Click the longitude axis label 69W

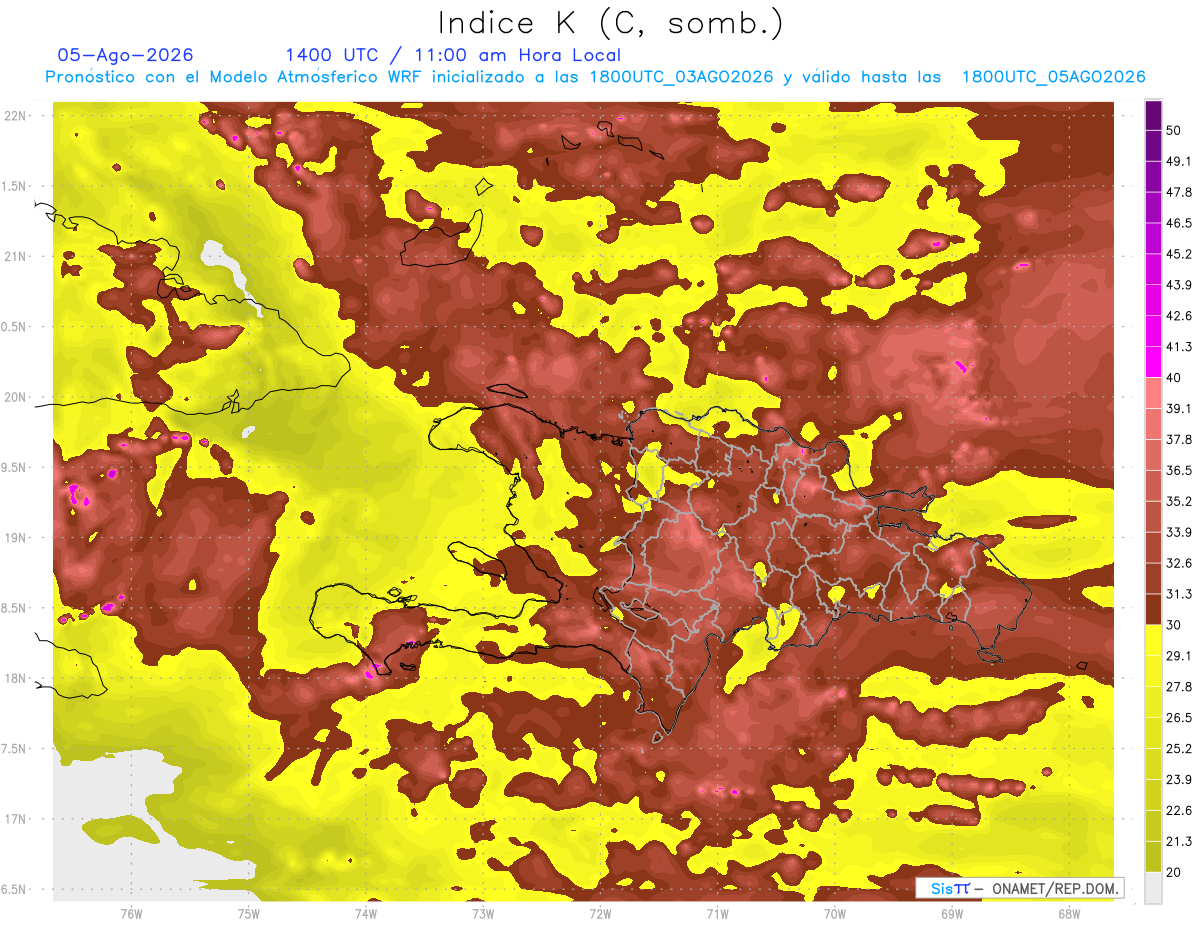click(x=952, y=914)
